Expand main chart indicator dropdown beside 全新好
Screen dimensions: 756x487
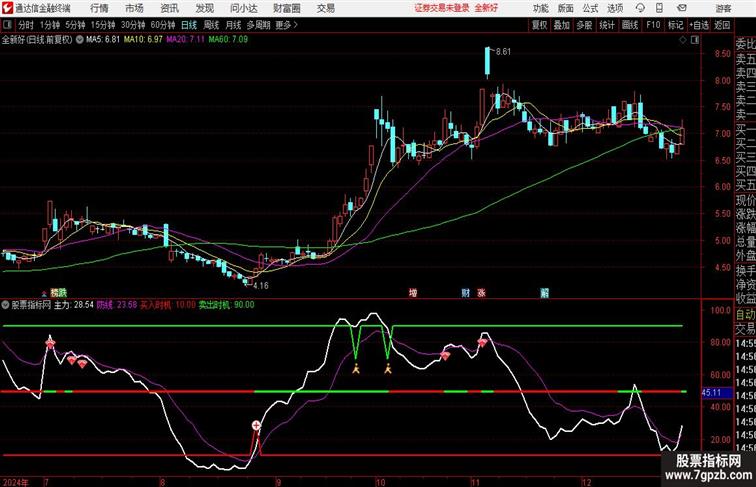[x=79, y=40]
